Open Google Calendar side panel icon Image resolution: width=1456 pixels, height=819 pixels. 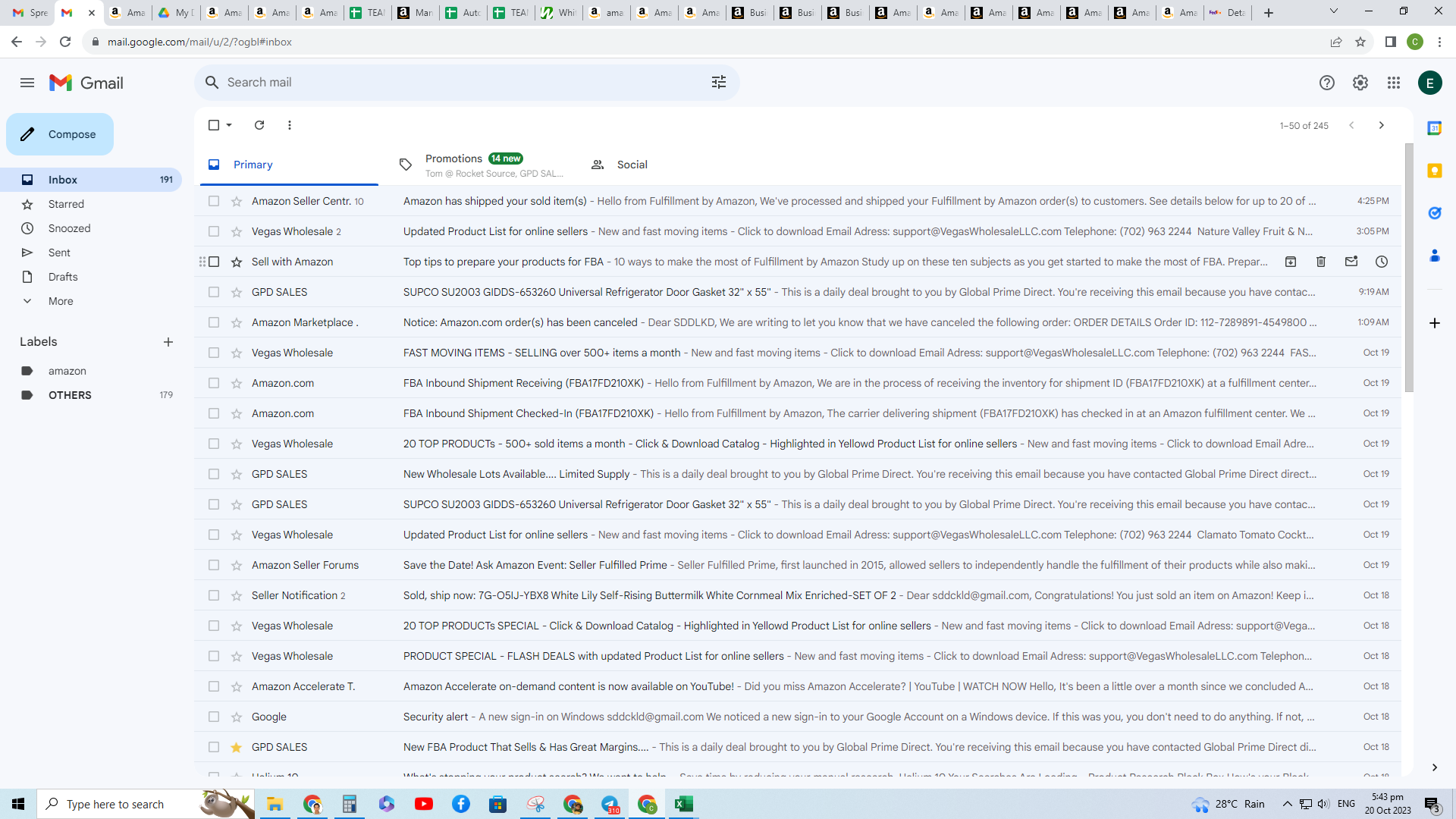[1435, 128]
